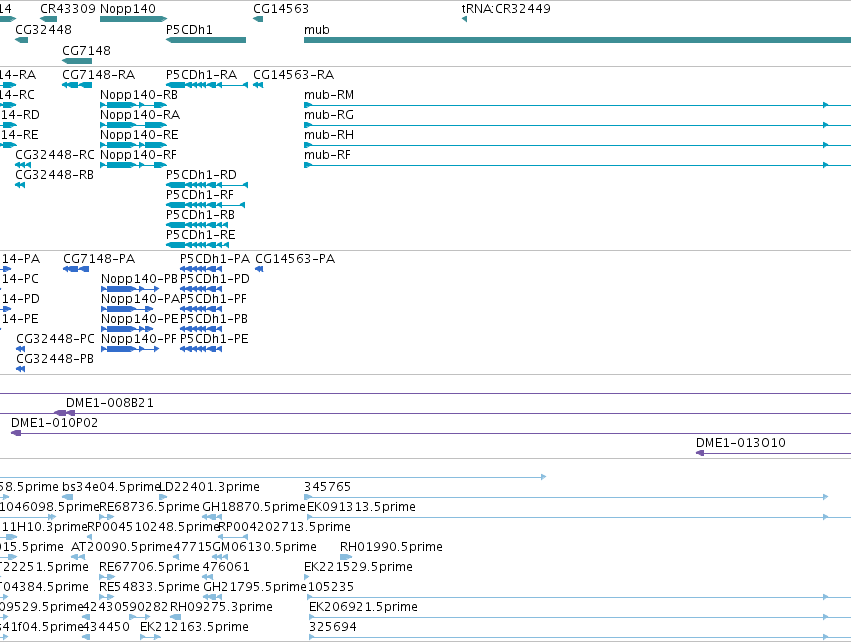This screenshot has height=642, width=851.
Task: Select the 105235 feature label
Action: [x=331, y=588]
